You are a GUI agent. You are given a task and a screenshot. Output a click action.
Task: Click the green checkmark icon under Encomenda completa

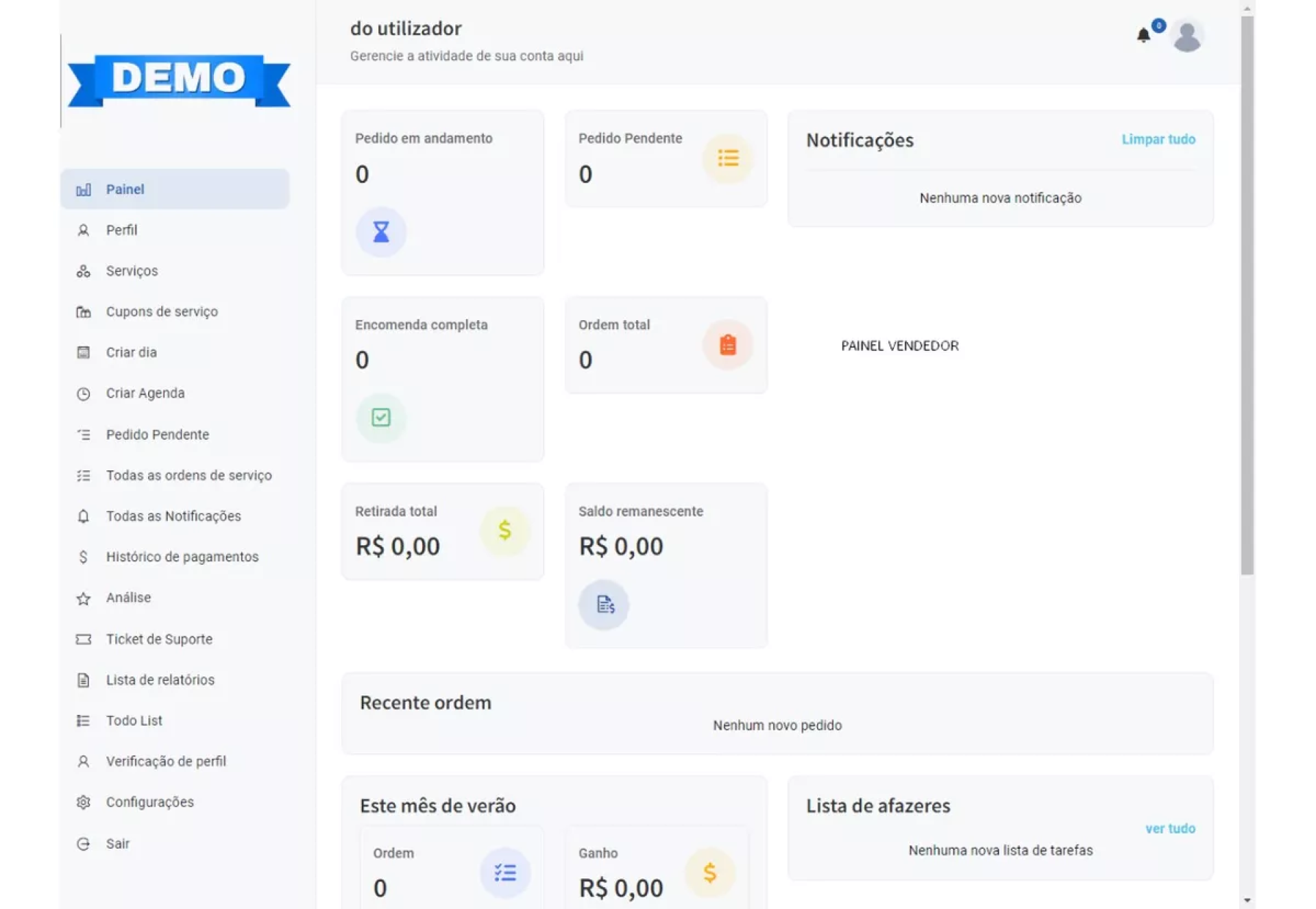(x=380, y=417)
